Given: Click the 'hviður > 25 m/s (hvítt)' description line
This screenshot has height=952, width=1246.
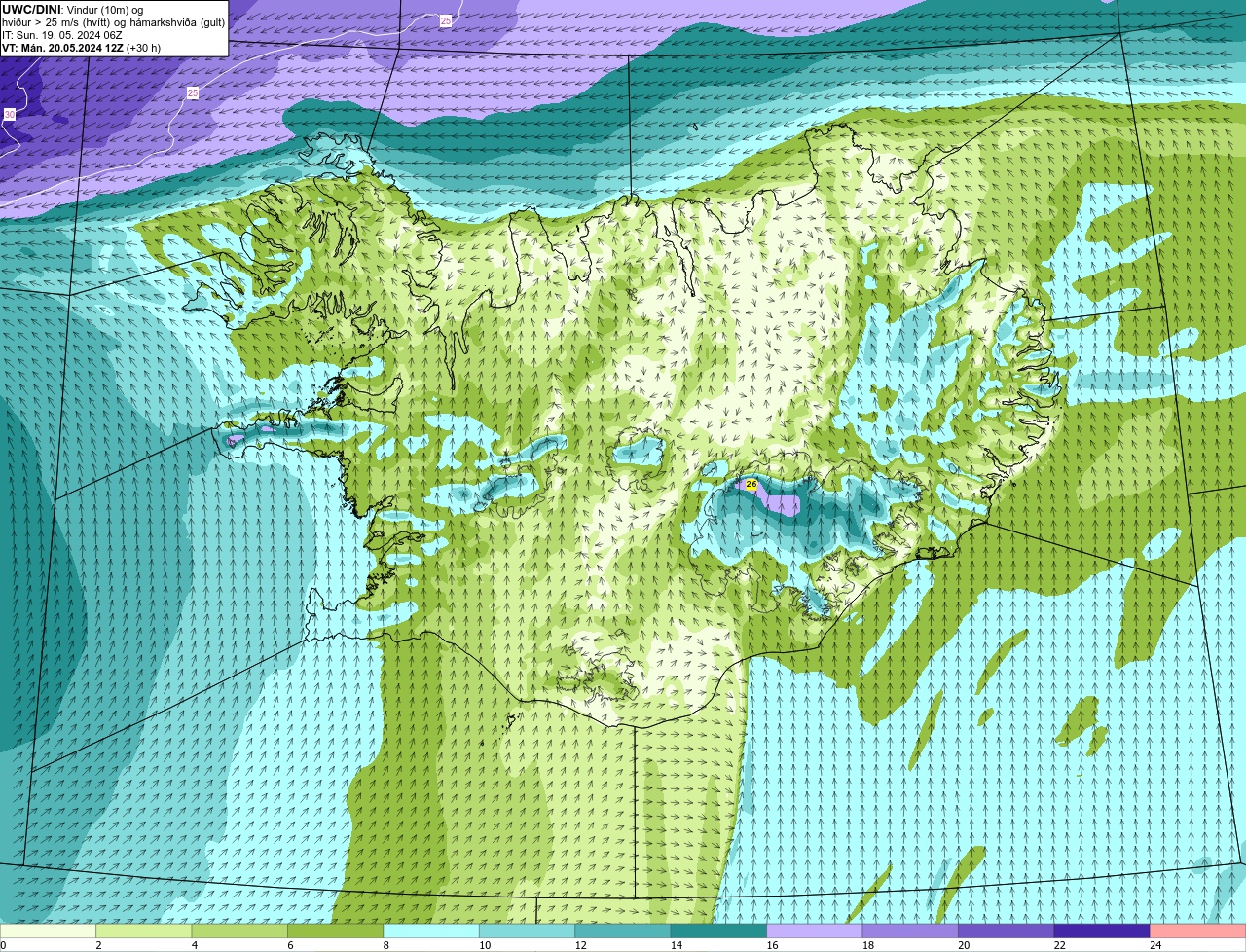Looking at the screenshot, I should click(113, 21).
